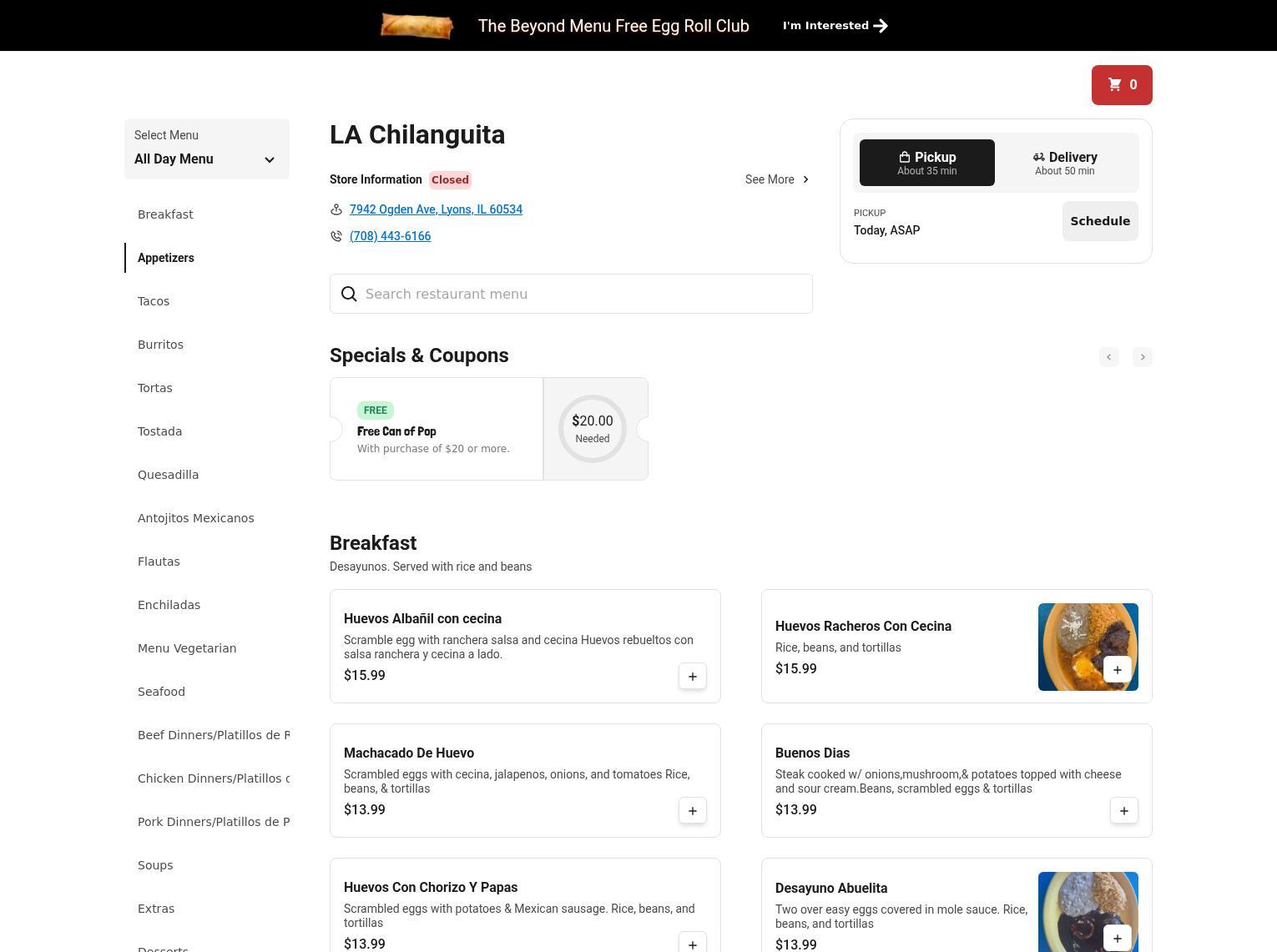The width and height of the screenshot is (1277, 952).
Task: Click the Search restaurant menu field
Action: click(x=584, y=295)
